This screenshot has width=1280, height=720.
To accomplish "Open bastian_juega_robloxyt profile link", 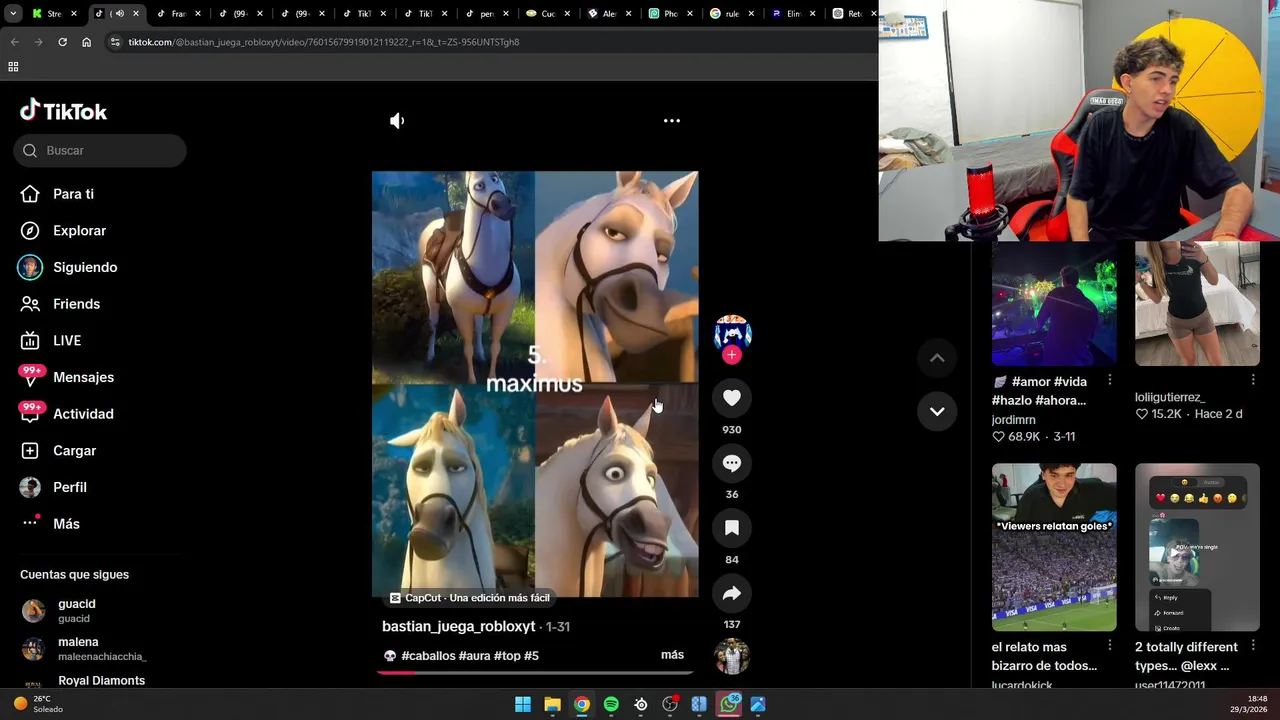I will tap(459, 626).
